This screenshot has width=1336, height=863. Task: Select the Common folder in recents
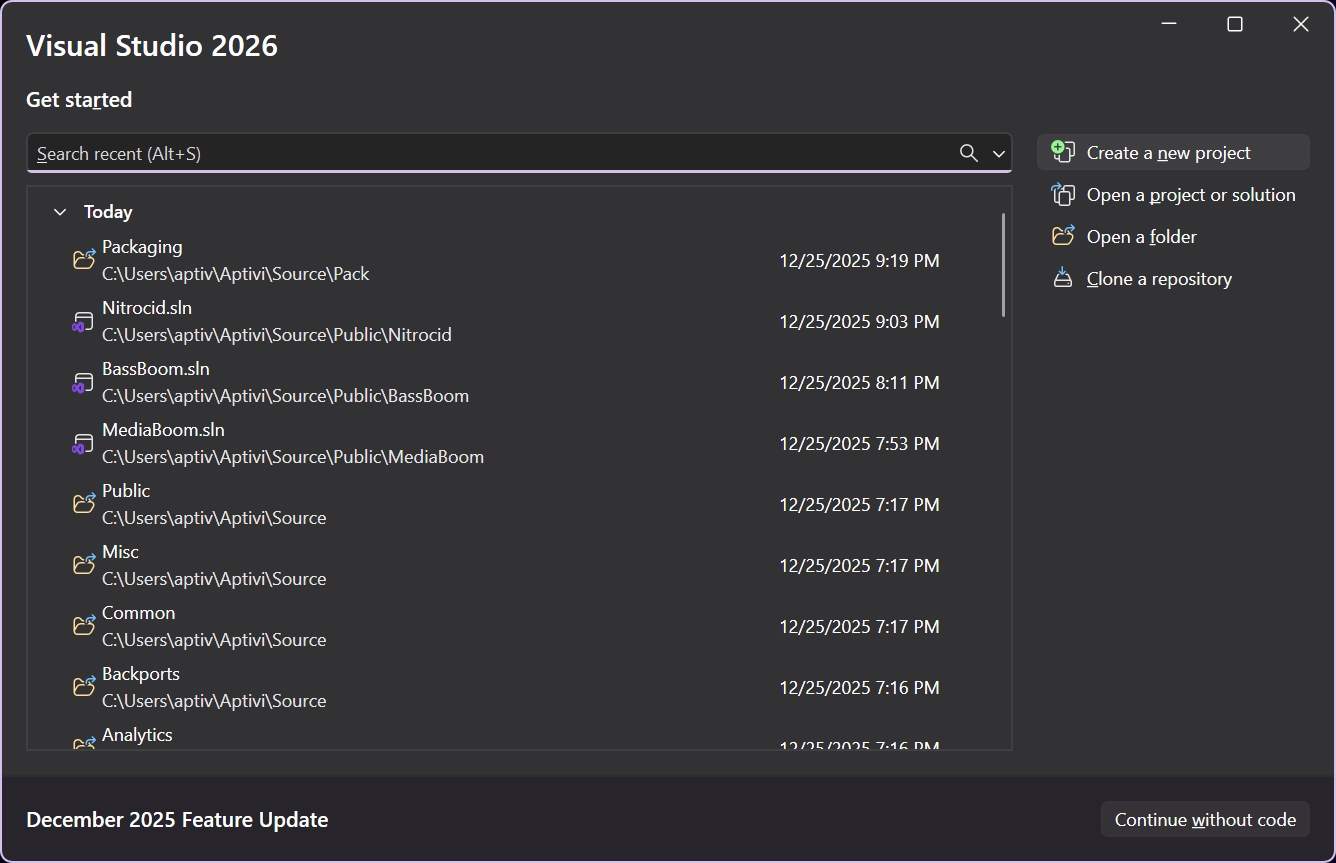tap(138, 613)
